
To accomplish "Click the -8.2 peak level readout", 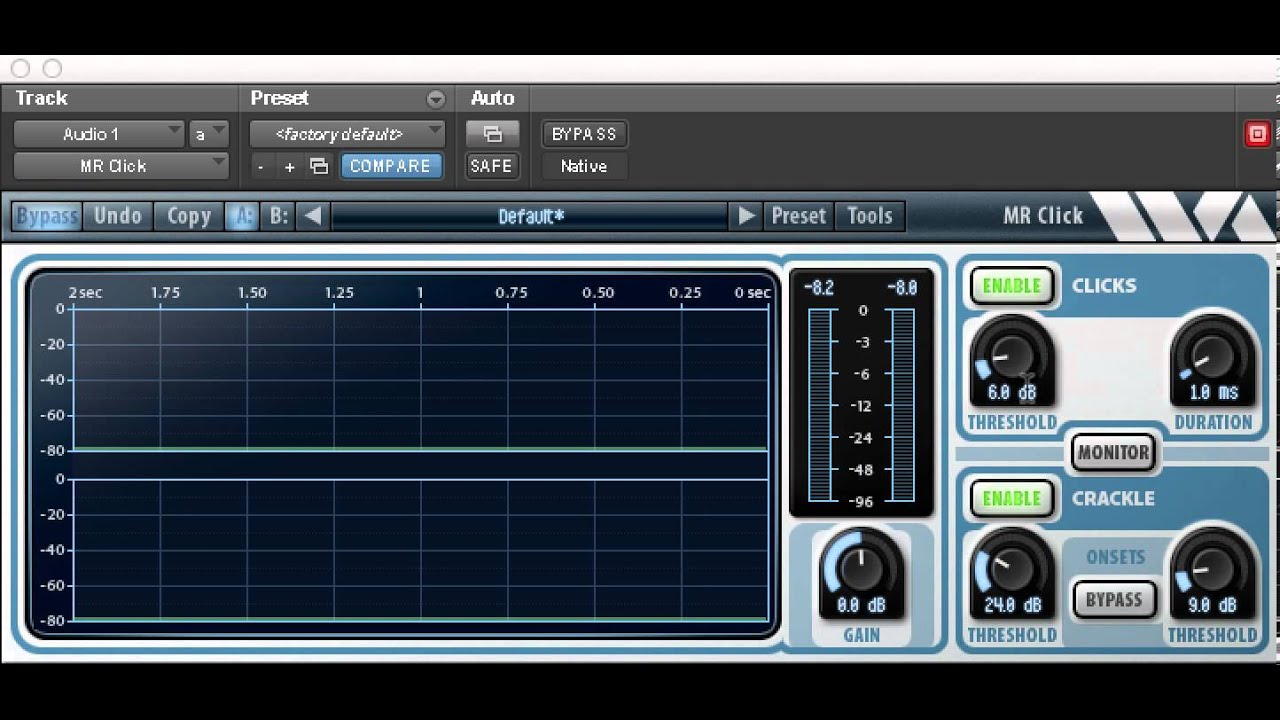I will click(819, 288).
